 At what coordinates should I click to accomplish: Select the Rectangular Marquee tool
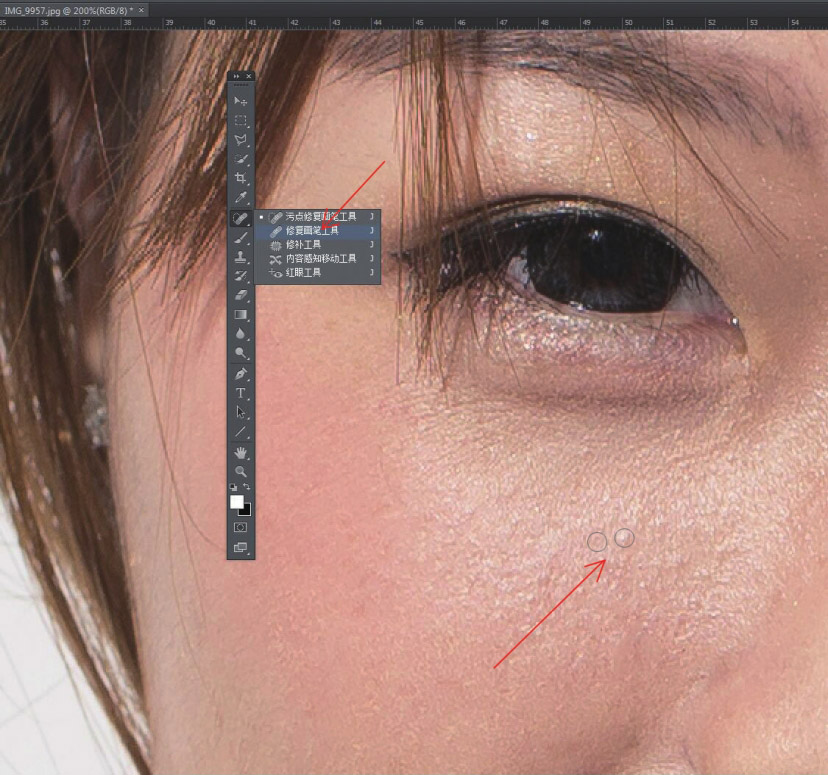point(241,120)
